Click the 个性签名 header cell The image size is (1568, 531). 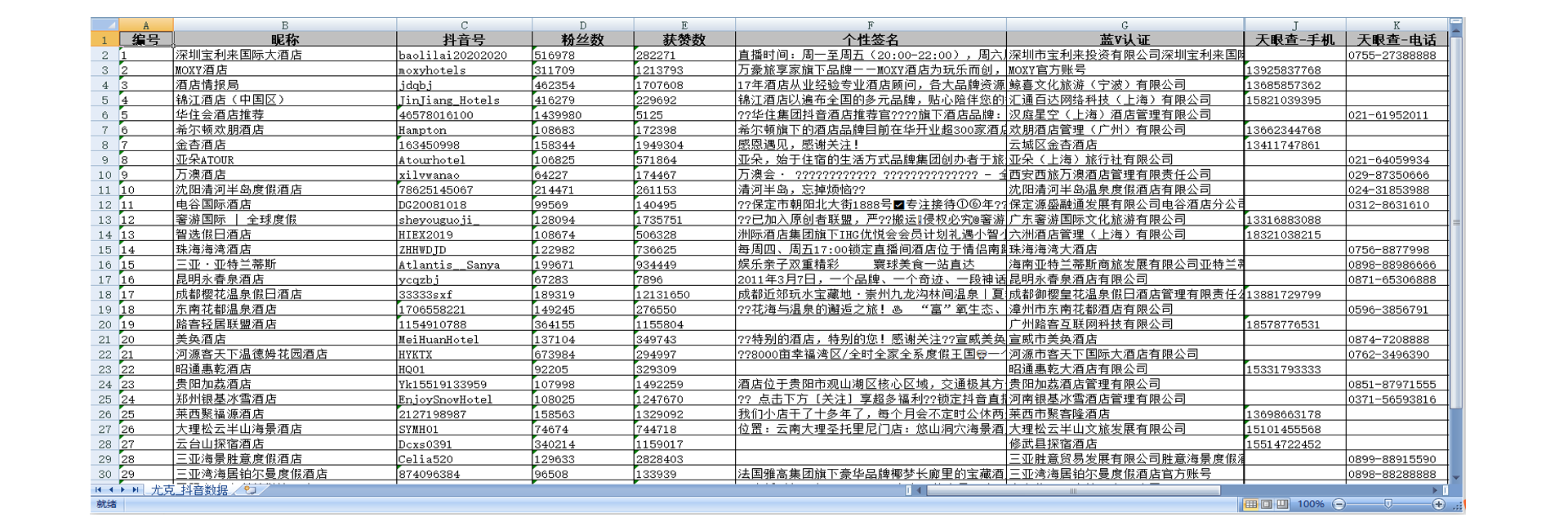pyautogui.click(x=871, y=39)
